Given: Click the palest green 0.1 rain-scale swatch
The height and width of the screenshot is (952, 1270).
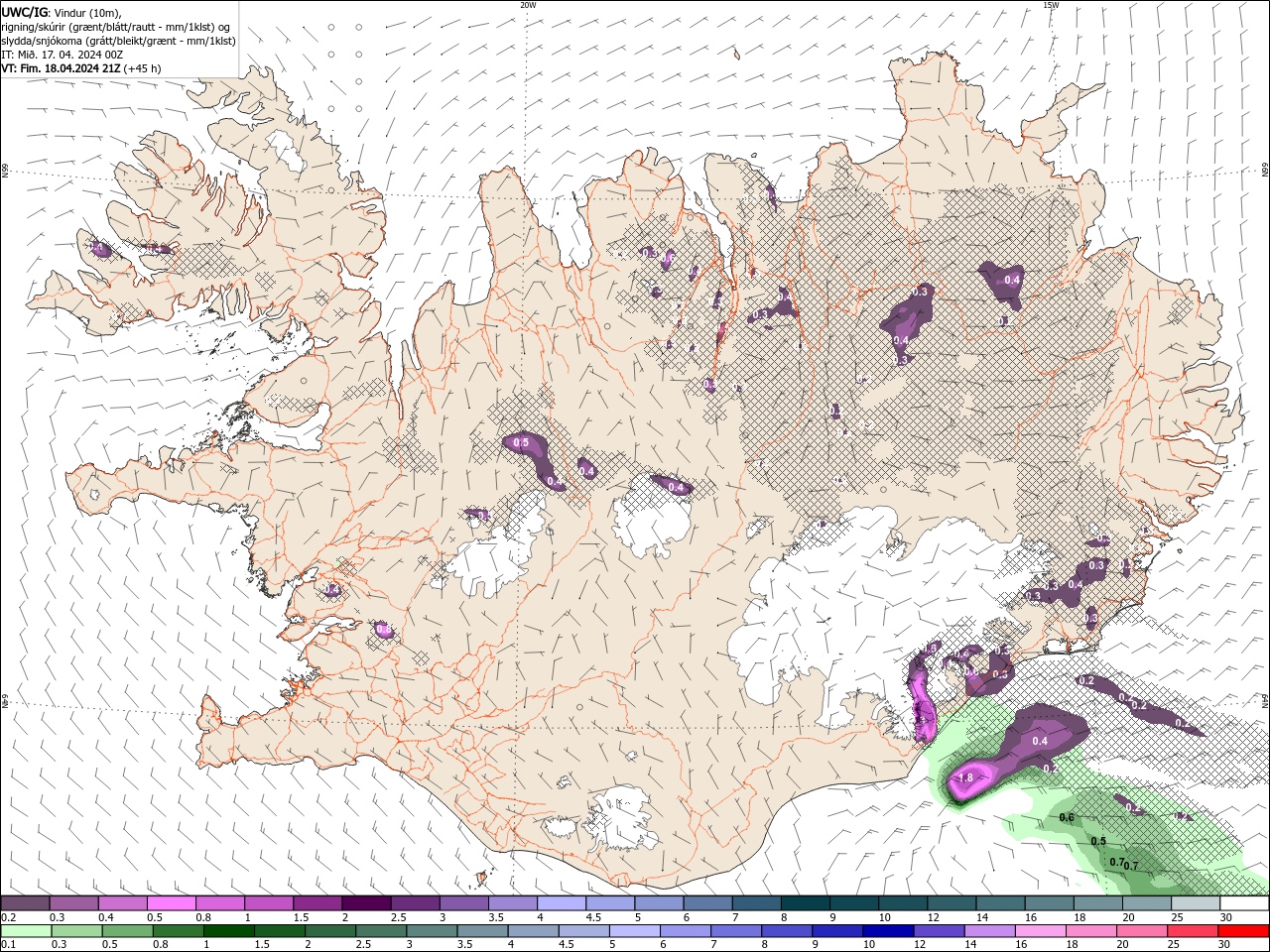Looking at the screenshot, I should 27,931.
